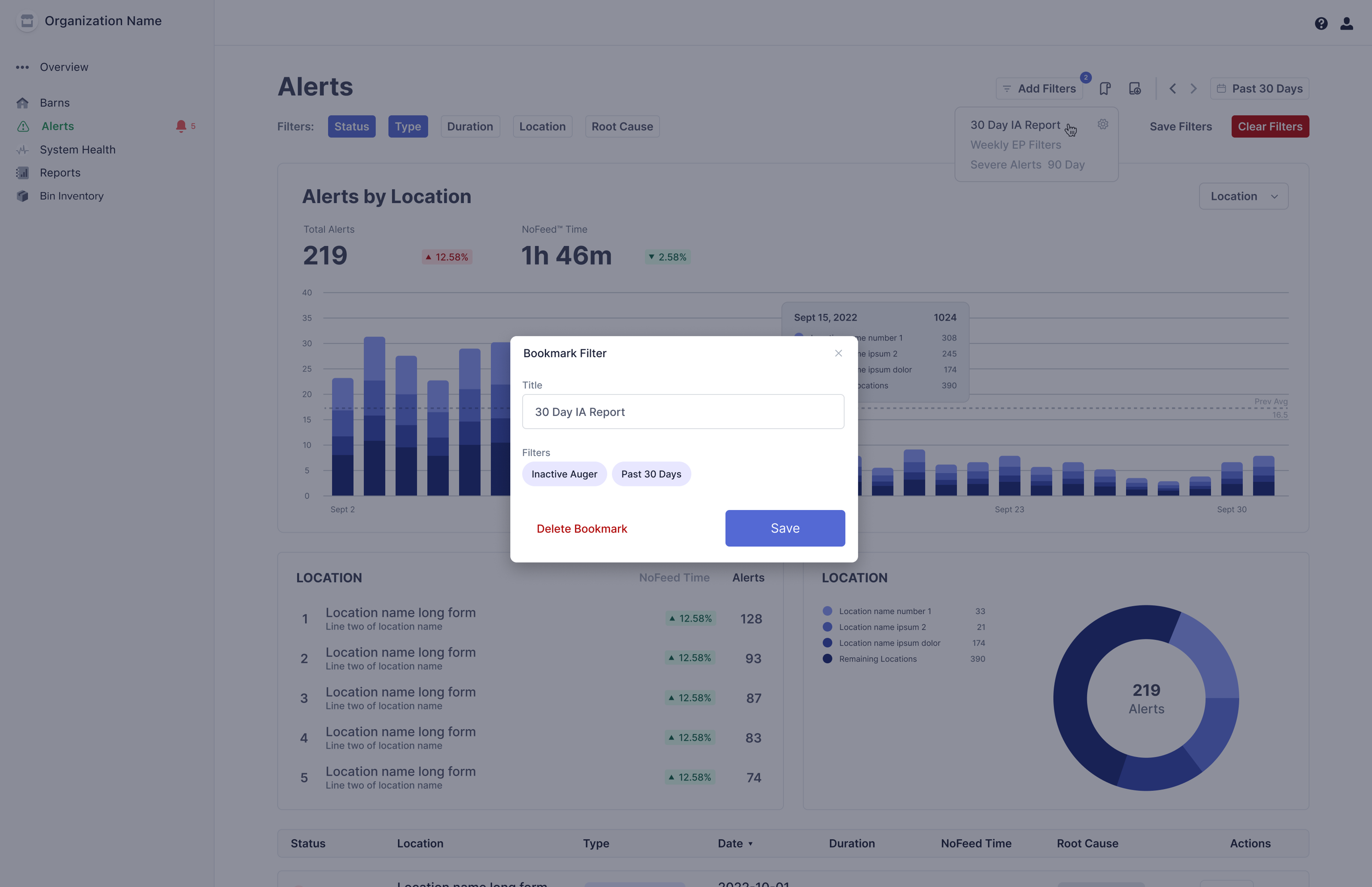Screen dimensions: 1372x887
Task: Go to next date range arrow
Action: 1193,89
